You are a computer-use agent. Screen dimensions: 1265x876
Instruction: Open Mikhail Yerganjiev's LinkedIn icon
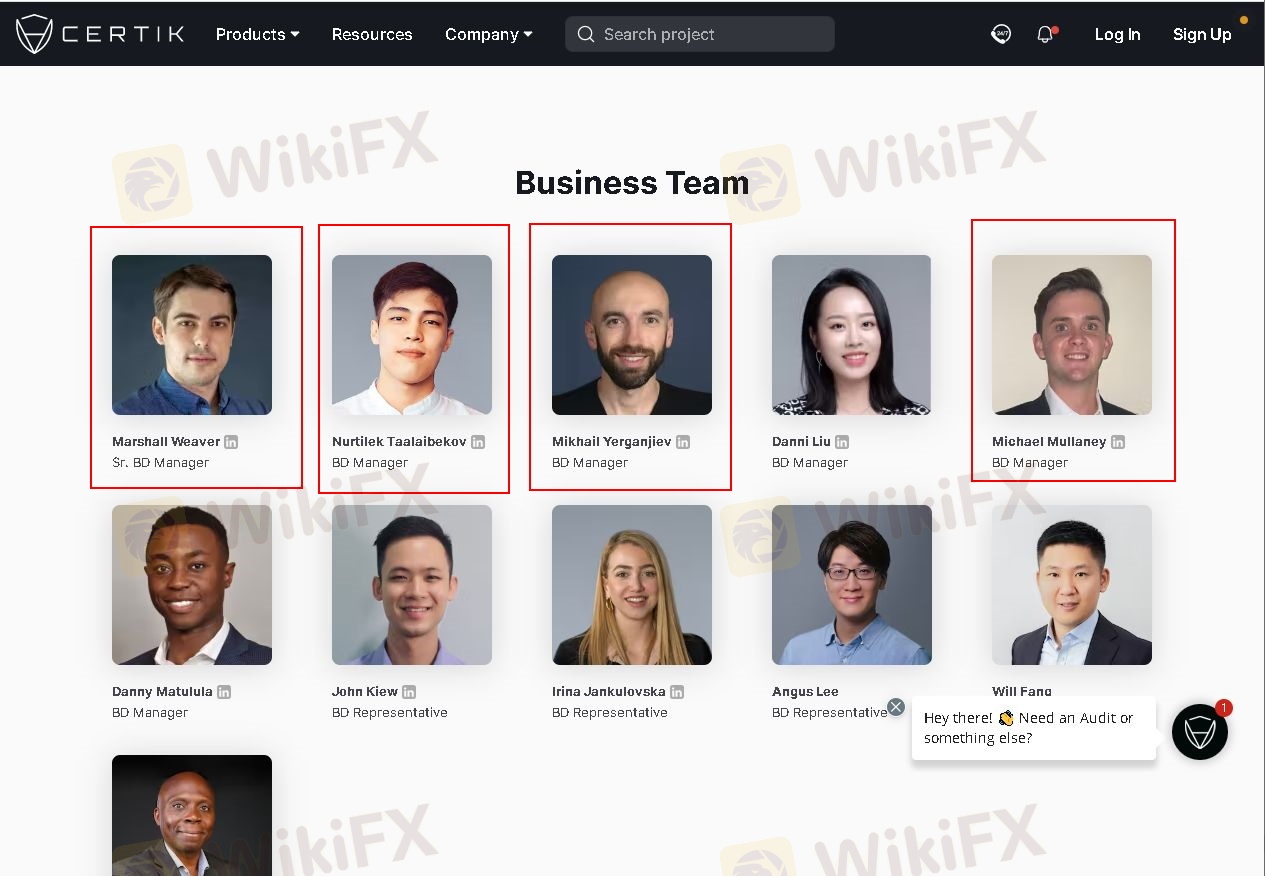click(683, 442)
